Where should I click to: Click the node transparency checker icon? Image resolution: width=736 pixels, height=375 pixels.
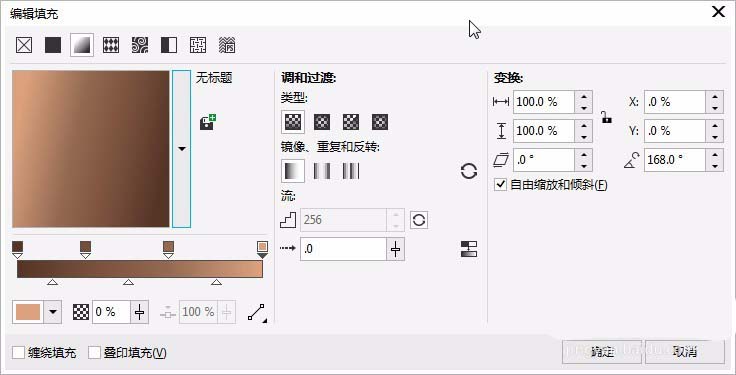tap(81, 312)
